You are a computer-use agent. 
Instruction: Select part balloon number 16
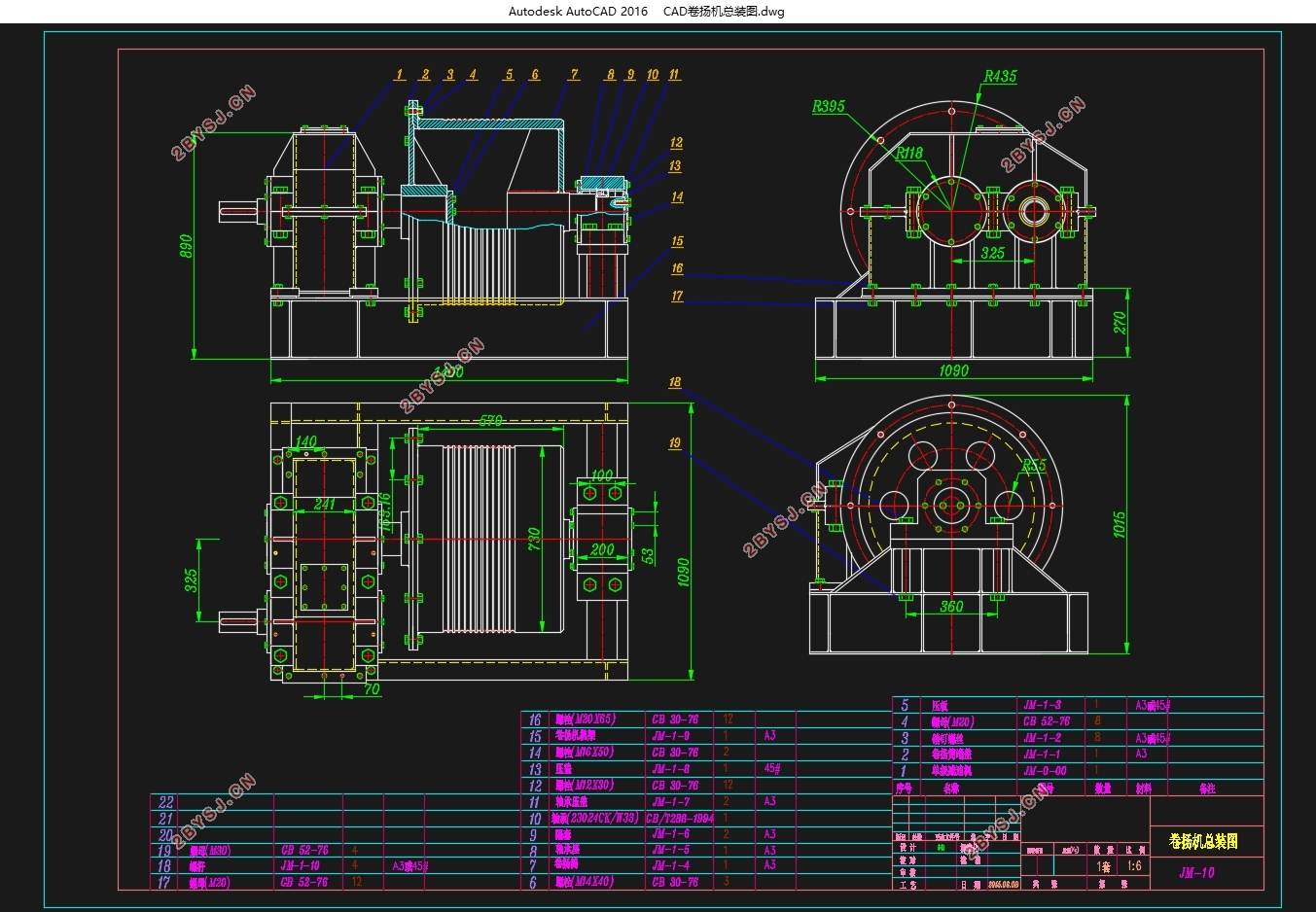pos(677,268)
